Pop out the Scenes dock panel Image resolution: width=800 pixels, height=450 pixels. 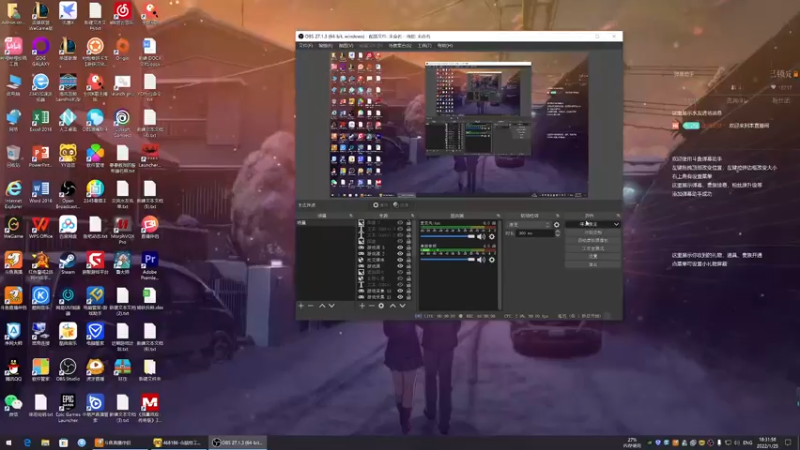(x=351, y=216)
